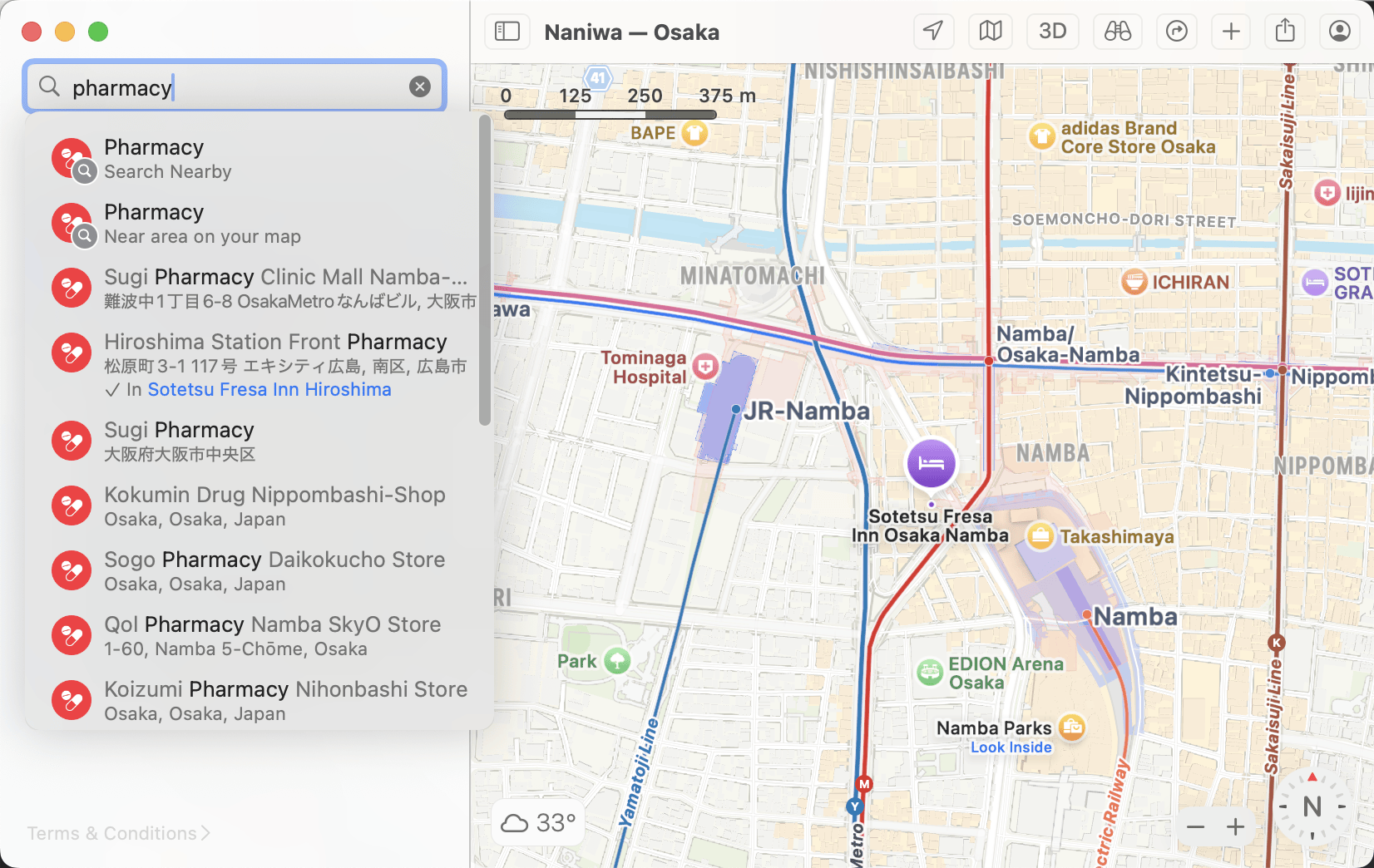Select Sotetsu Fresa Inn hotel marker
The image size is (1374, 868).
pyautogui.click(x=931, y=463)
